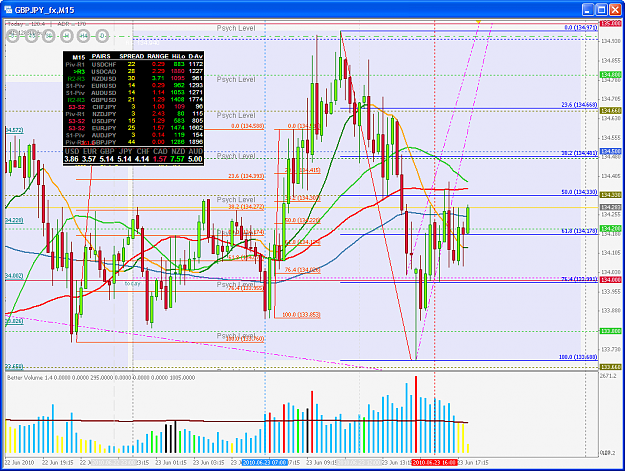Maximize the GBPJPY_fx,M15 chart window
The image size is (625, 471).
pyautogui.click(x=601, y=10)
